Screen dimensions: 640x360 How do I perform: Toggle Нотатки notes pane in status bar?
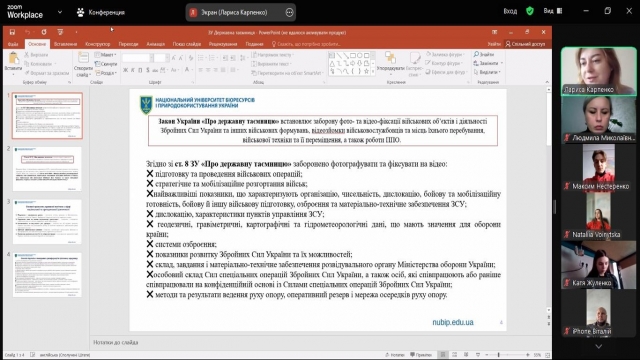395,355
